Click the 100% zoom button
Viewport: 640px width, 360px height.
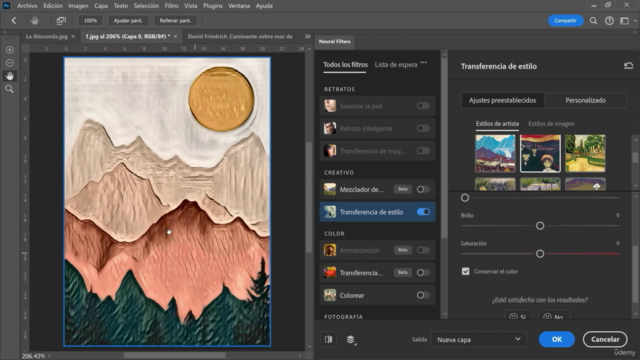coord(91,20)
